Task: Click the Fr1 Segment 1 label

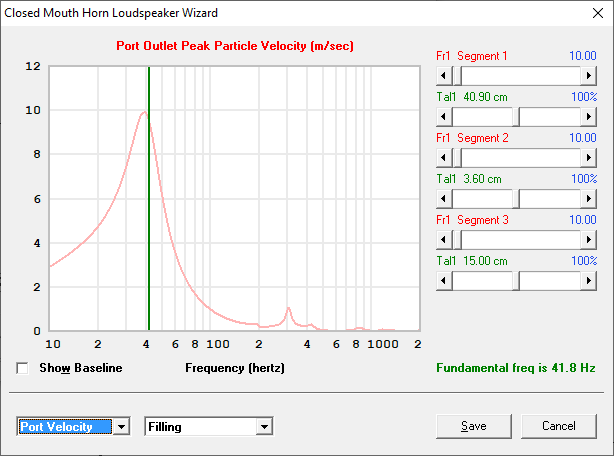Action: 471,56
